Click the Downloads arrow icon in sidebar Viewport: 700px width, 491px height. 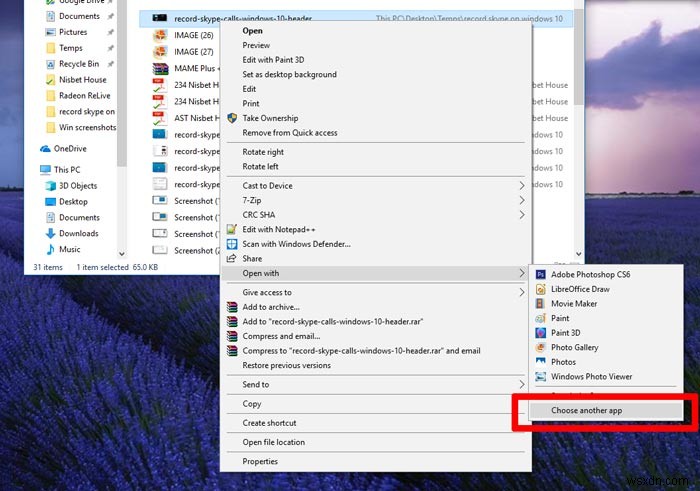tap(50, 233)
